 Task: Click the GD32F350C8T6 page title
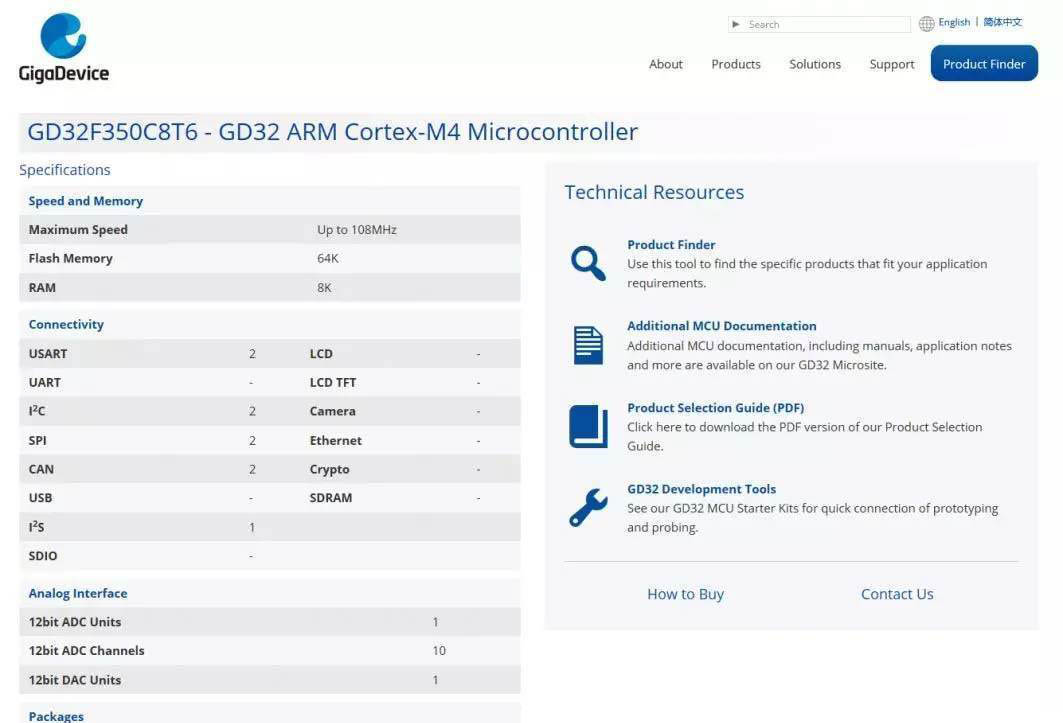pyautogui.click(x=332, y=132)
